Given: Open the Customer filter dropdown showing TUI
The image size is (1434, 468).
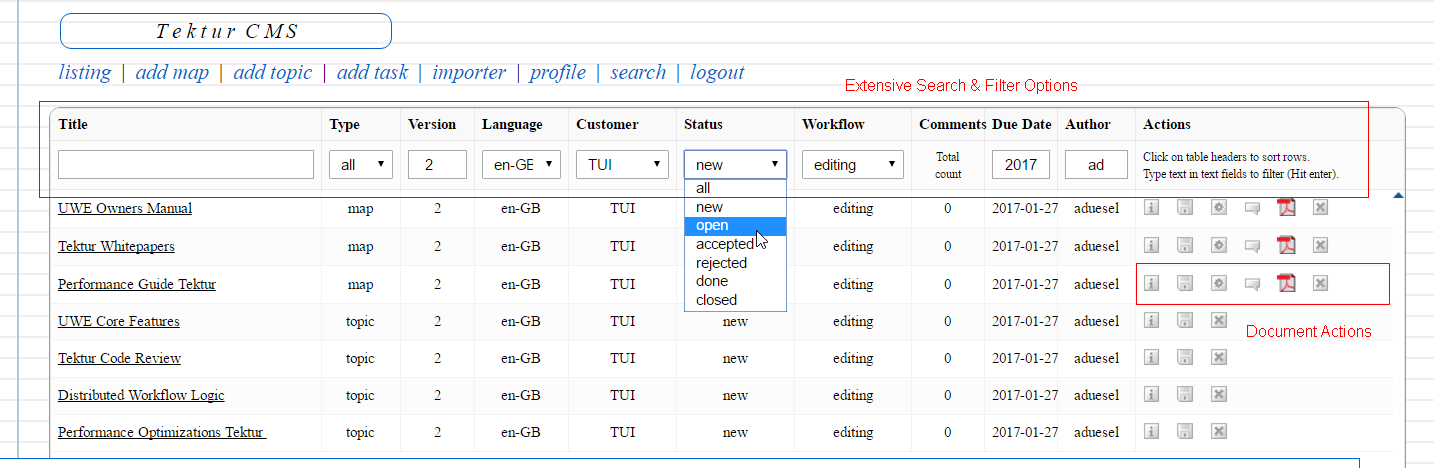Looking at the screenshot, I should coord(622,165).
